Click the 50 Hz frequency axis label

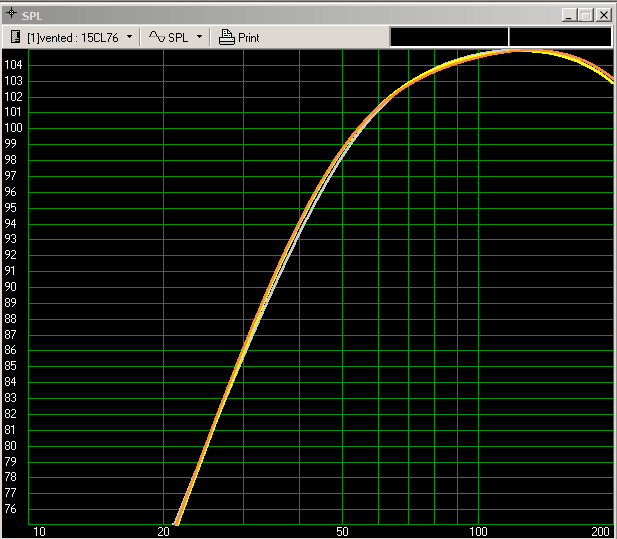pyautogui.click(x=342, y=532)
